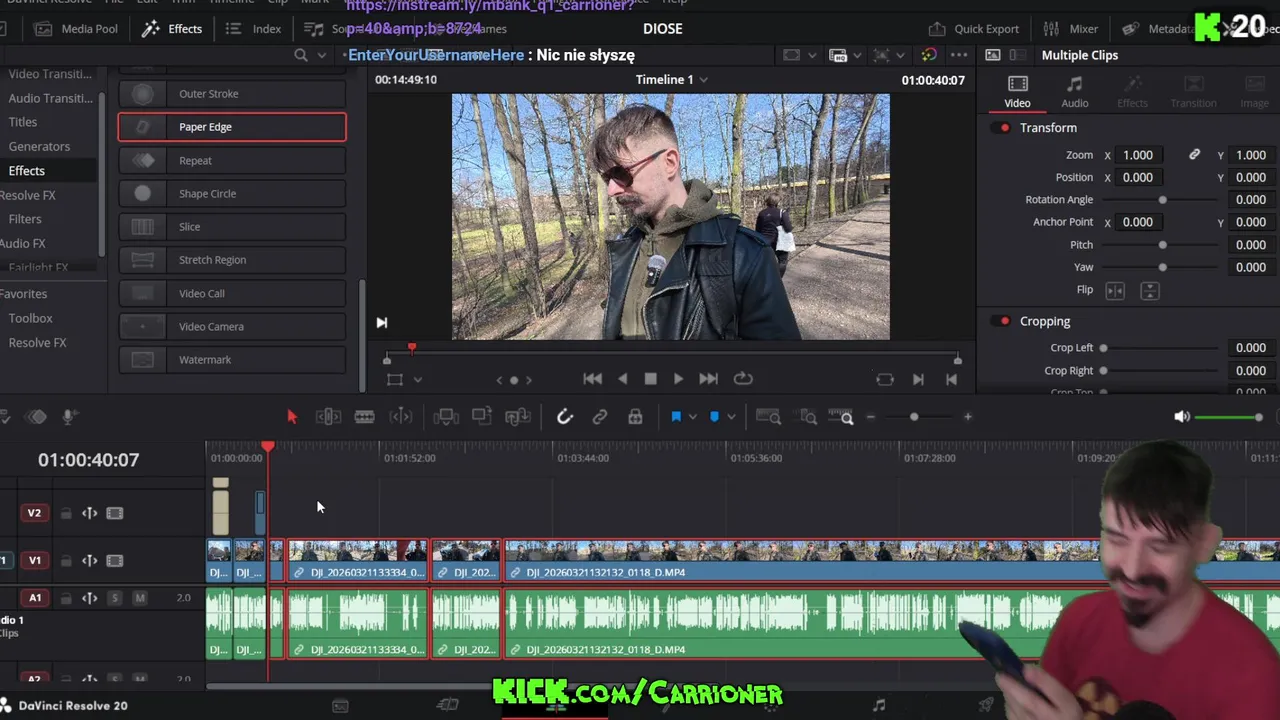Zoom out timeline with minus icon

point(871,417)
